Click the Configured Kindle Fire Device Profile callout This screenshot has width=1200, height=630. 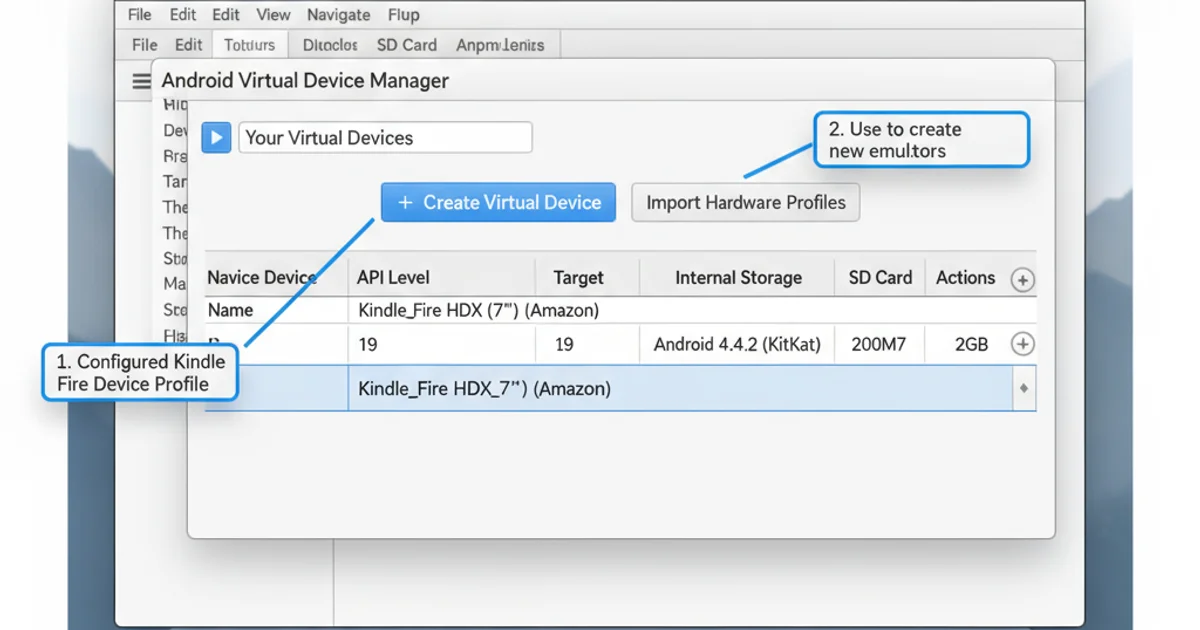138,372
